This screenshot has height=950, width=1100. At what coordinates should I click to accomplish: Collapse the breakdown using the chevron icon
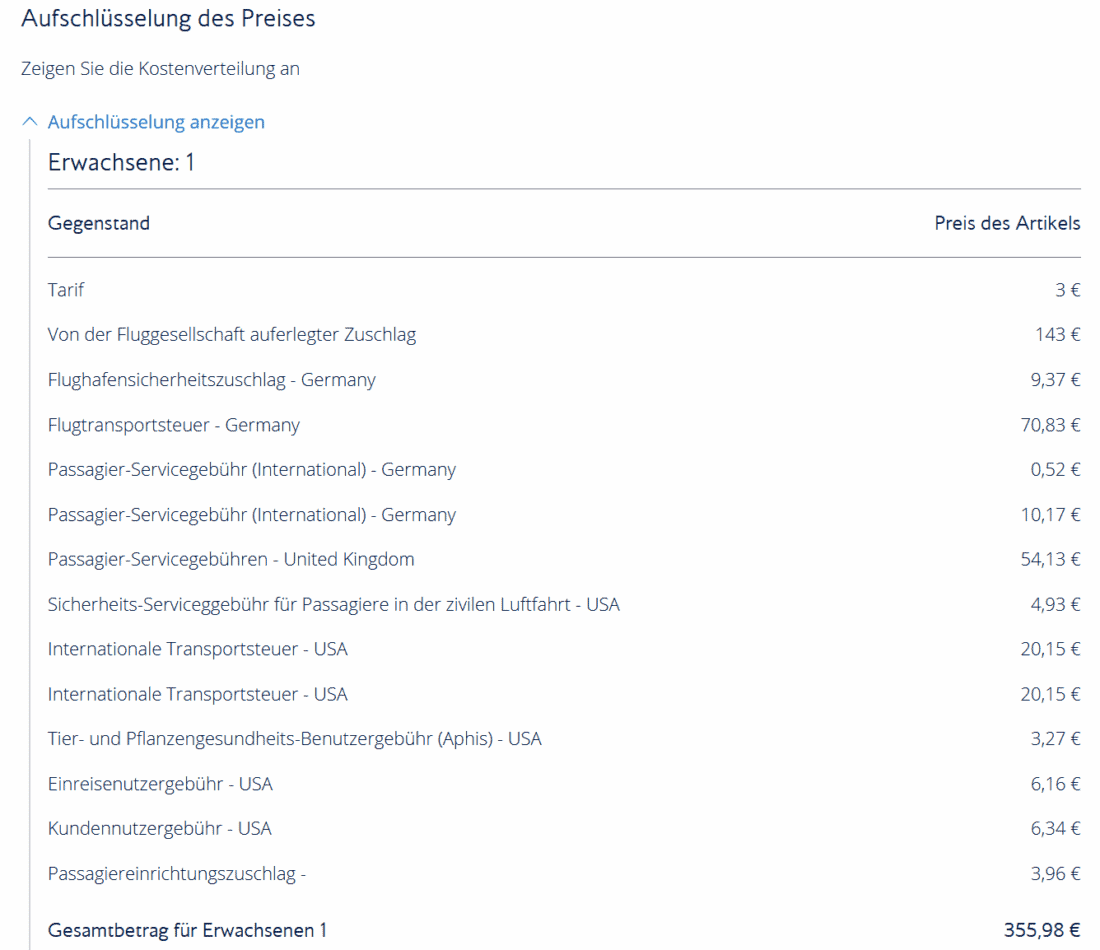point(29,122)
